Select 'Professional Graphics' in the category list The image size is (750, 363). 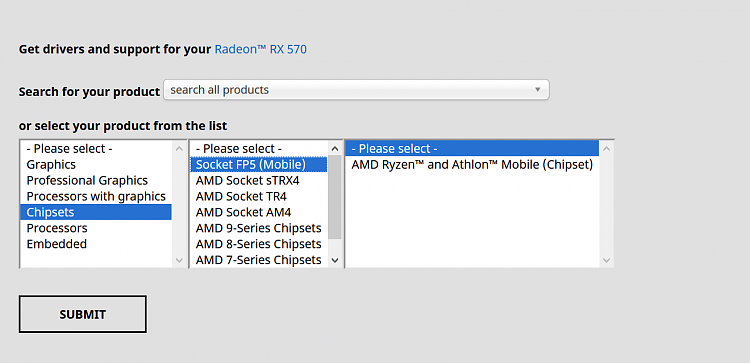96,180
